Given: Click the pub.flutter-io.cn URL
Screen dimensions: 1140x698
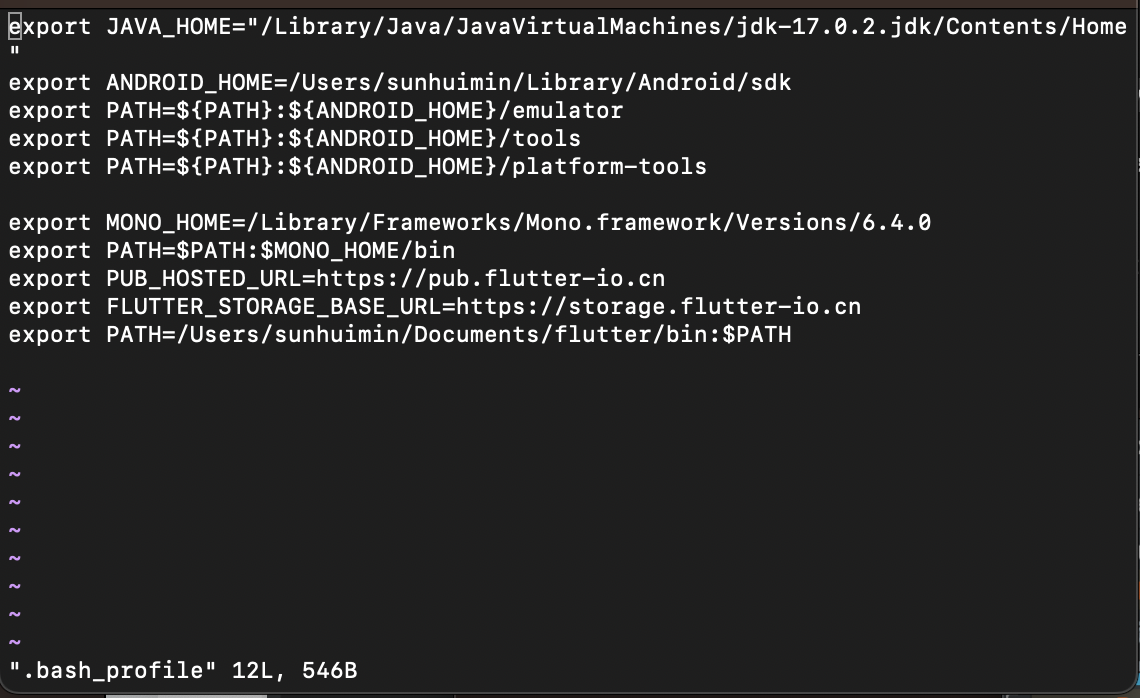Looking at the screenshot, I should (x=490, y=278).
